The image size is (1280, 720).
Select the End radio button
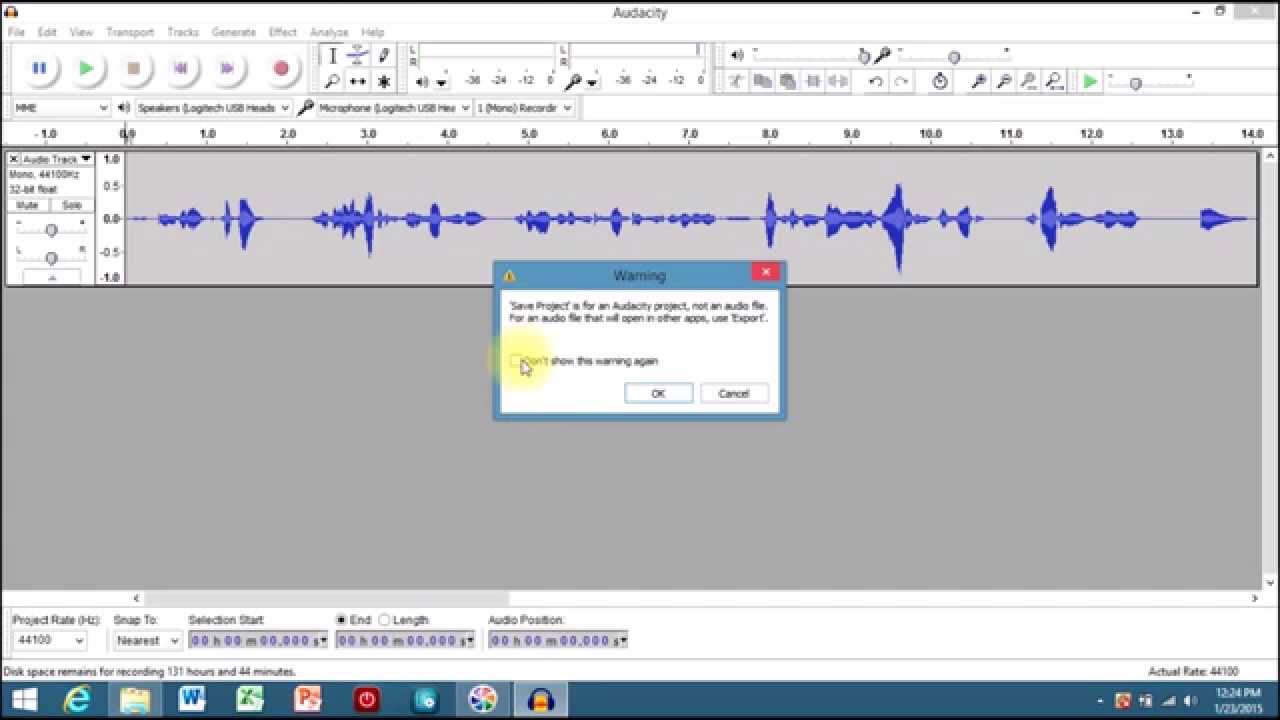click(342, 620)
